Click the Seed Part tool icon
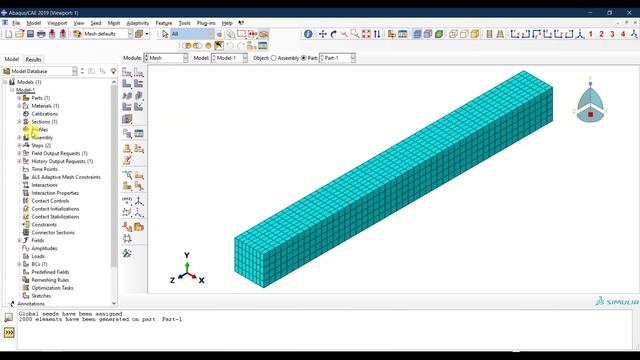 pos(127,73)
